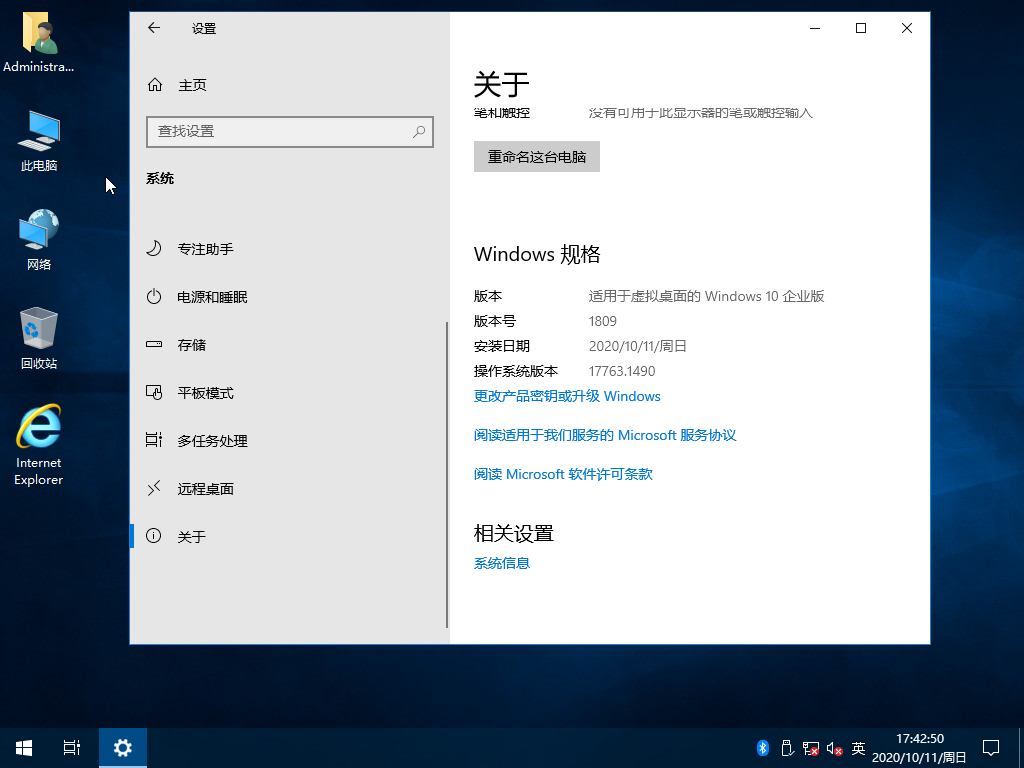The height and width of the screenshot is (768, 1024).
Task: Open 多任务处理 settings page
Action: click(x=289, y=440)
